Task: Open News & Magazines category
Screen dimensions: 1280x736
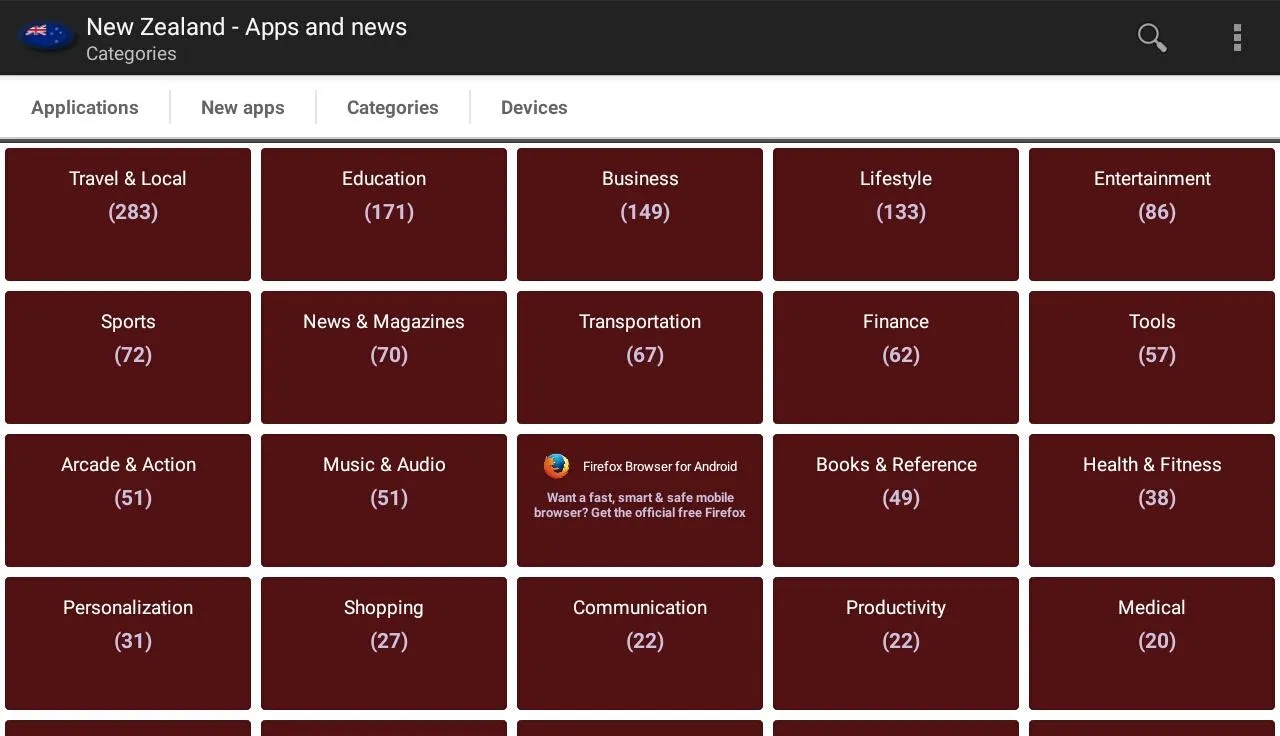Action: [x=384, y=357]
